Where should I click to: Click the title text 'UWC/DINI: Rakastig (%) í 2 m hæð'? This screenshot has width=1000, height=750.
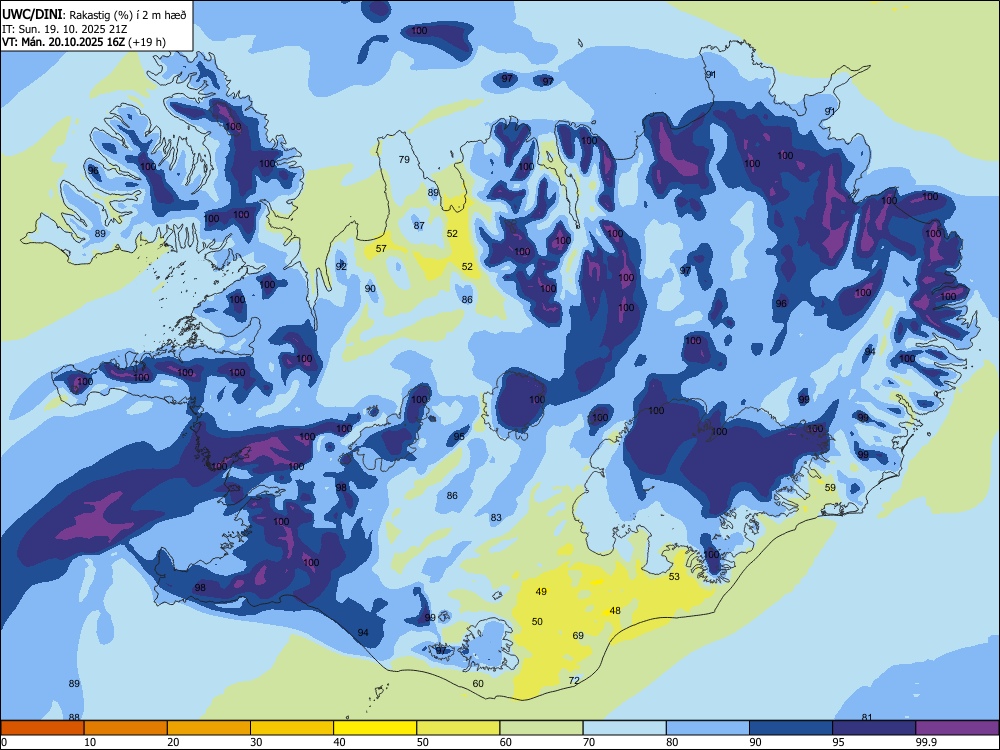click(94, 14)
